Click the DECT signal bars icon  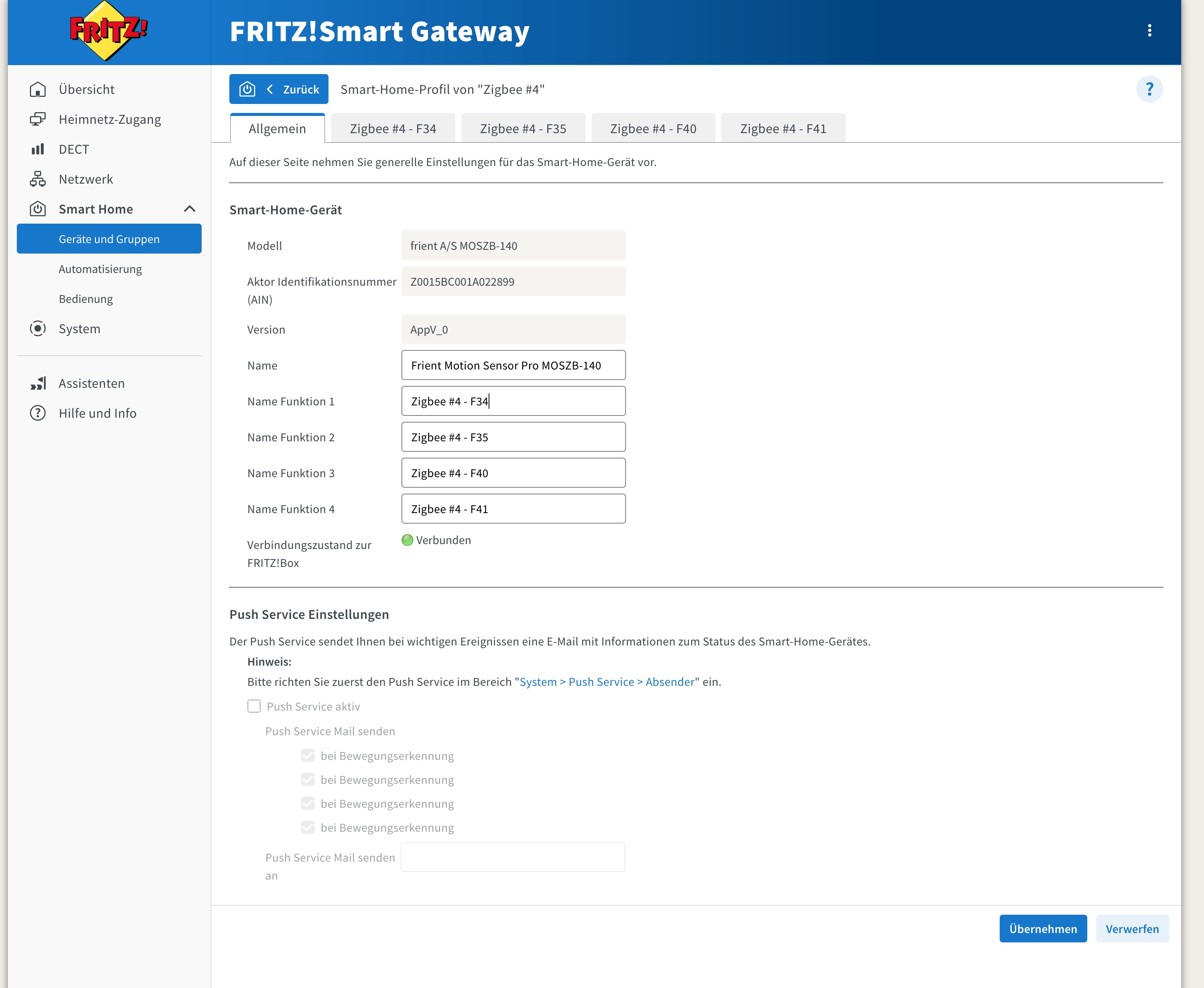coord(37,149)
